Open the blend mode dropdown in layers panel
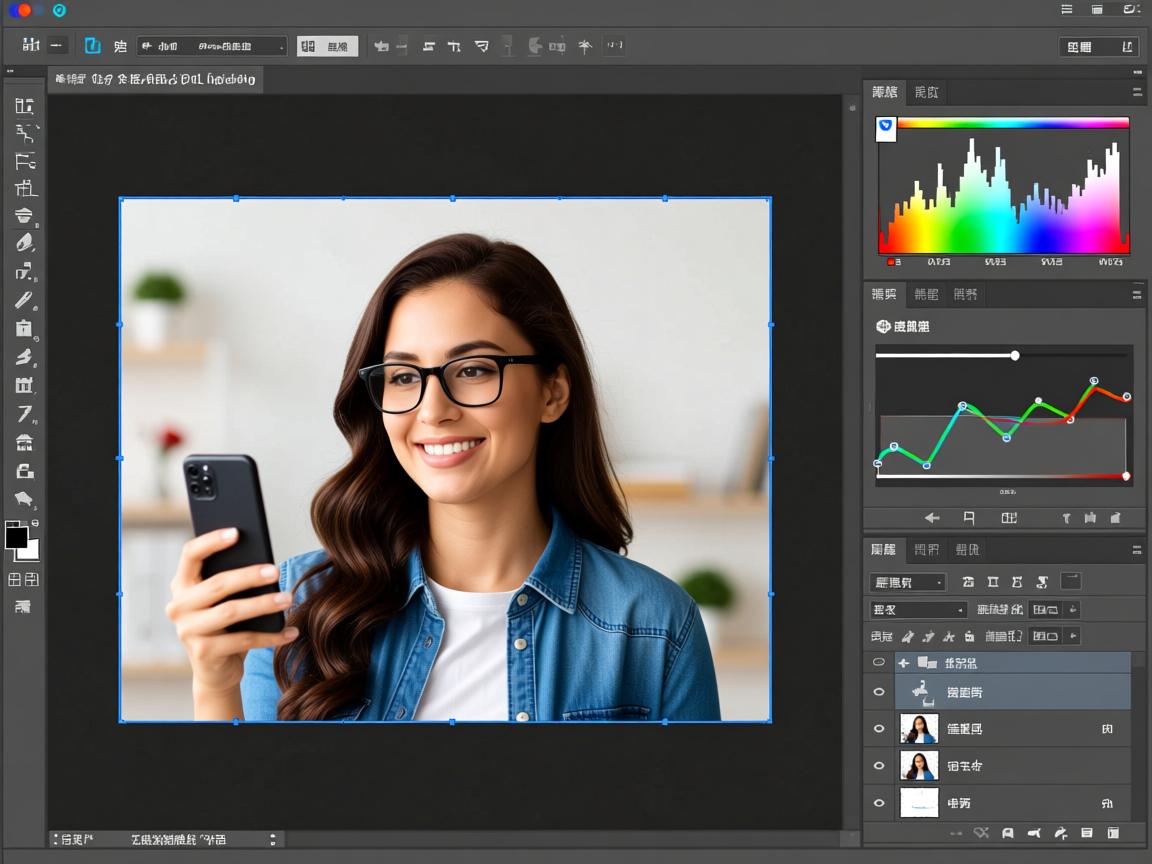 [918, 609]
